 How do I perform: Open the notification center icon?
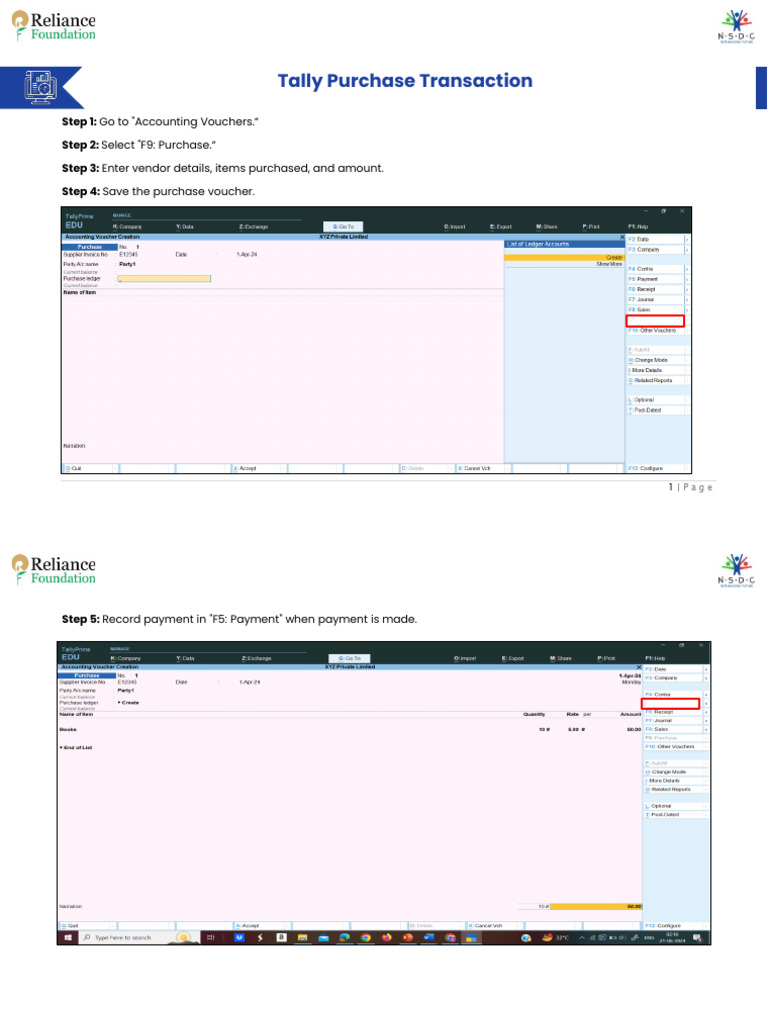(697, 938)
